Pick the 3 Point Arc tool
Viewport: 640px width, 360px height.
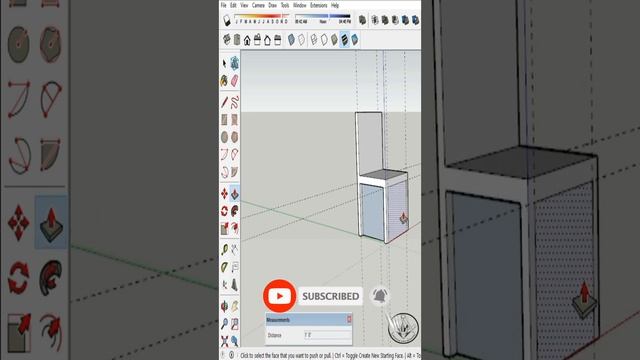[224, 172]
